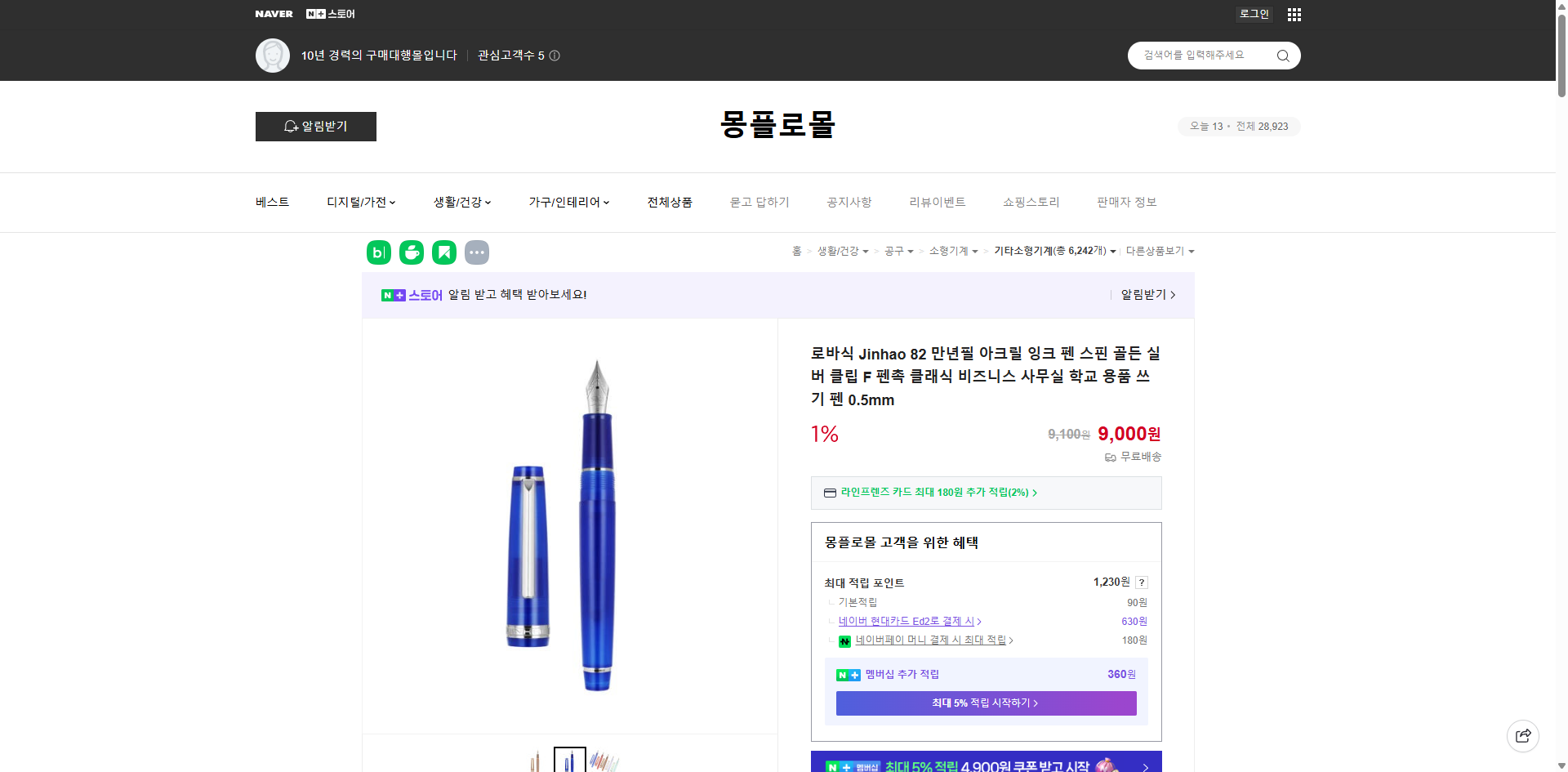This screenshot has height=772, width=1568.
Task: Click the question mark help toggle
Action: (1142, 582)
